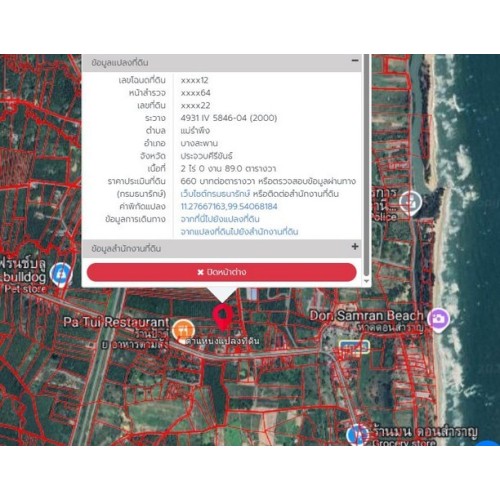Click the ตำแหน่งแปลงที่ดิน label under pin
The image size is (500, 500).
[222, 341]
